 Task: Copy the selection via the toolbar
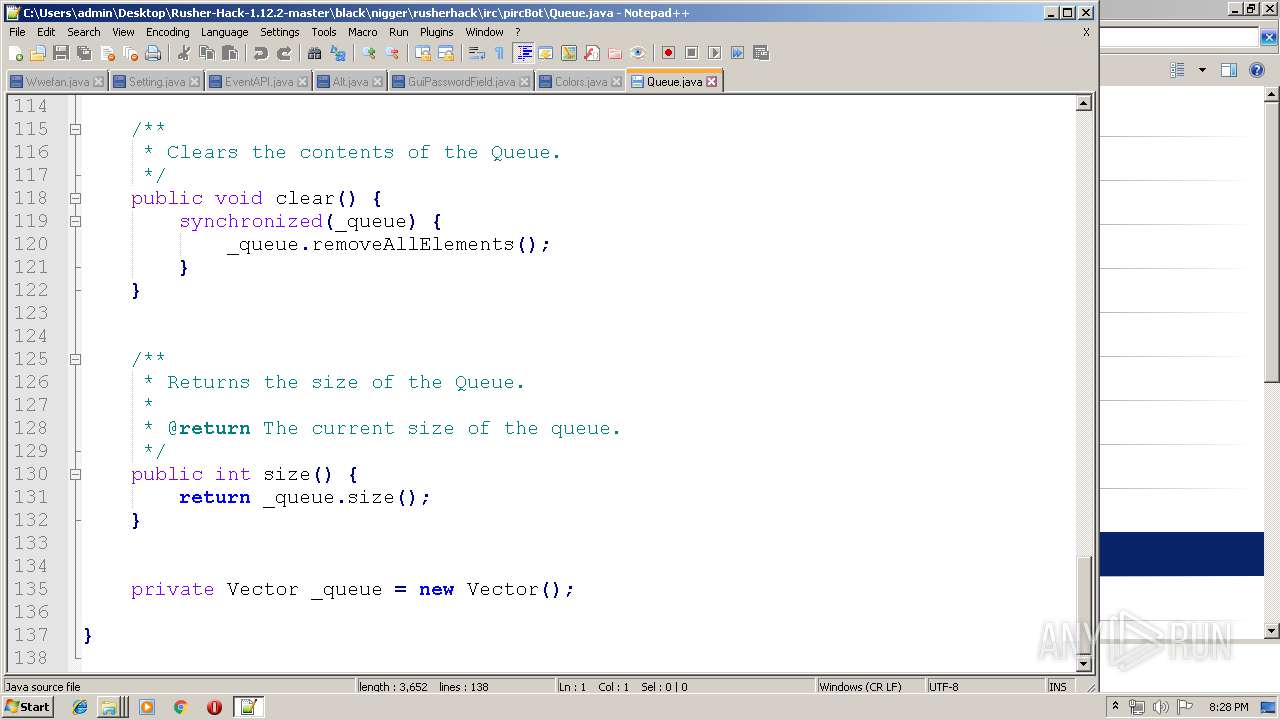coord(207,53)
